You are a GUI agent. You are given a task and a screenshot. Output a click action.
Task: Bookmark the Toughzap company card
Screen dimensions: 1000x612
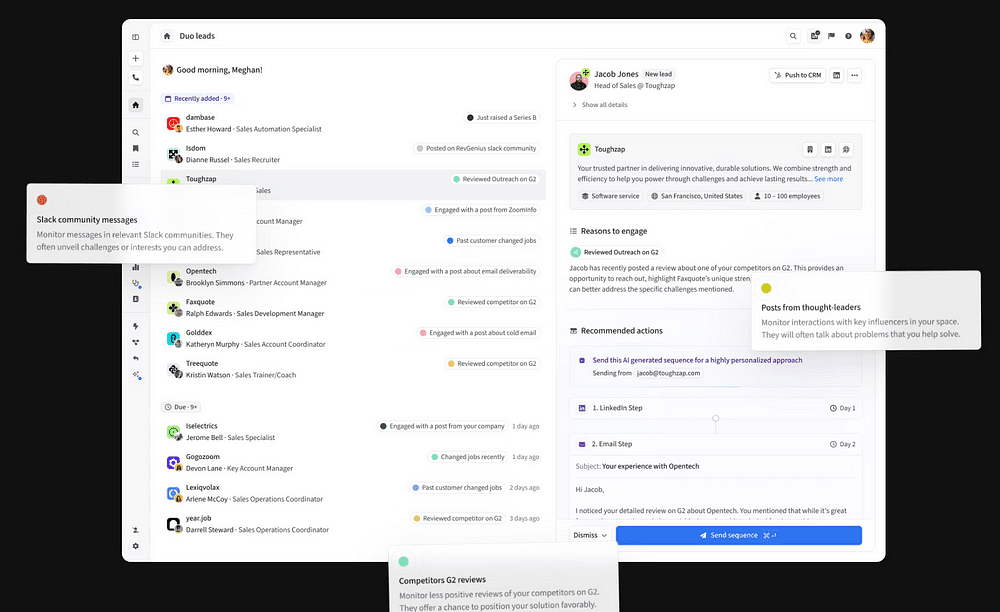tap(810, 149)
